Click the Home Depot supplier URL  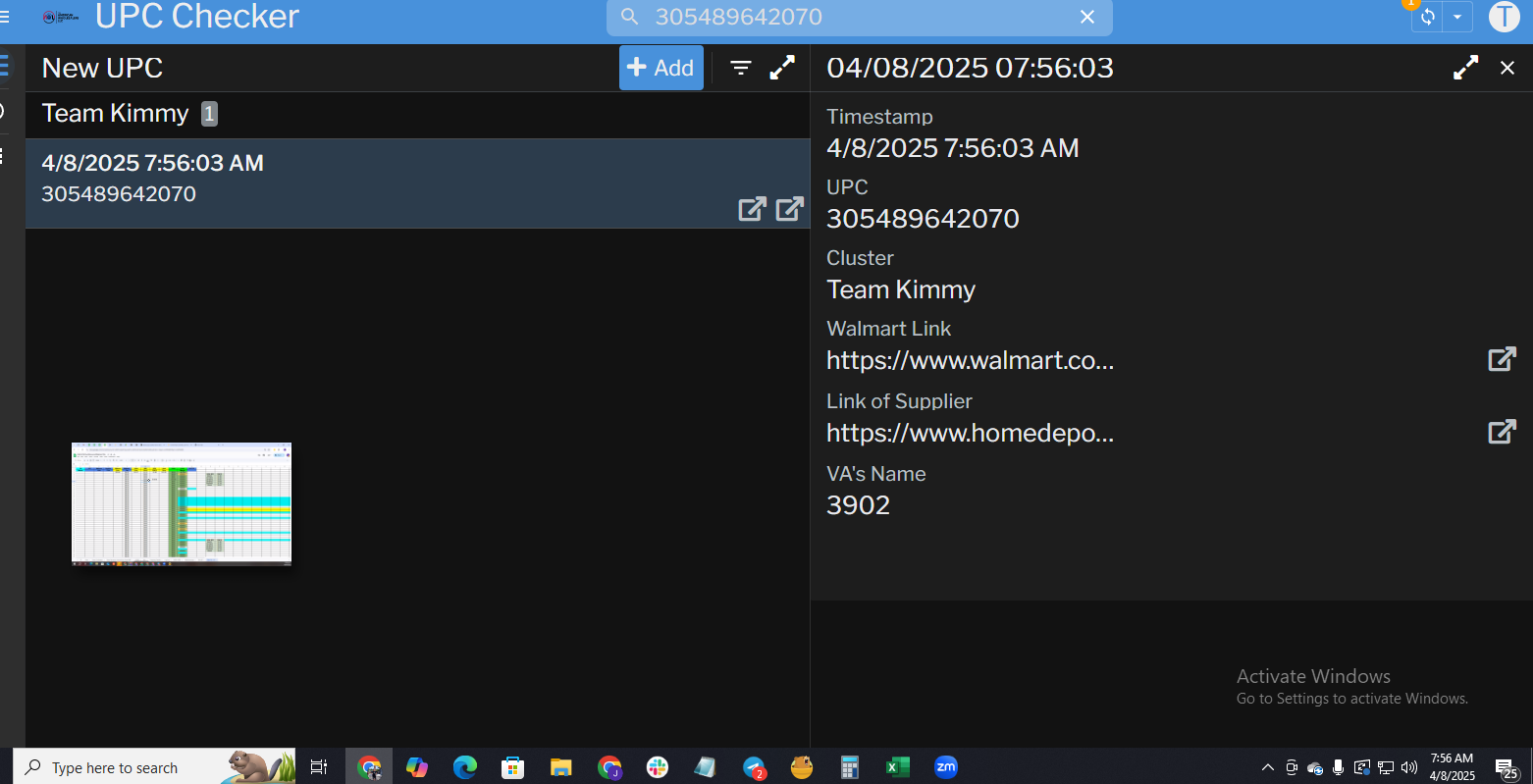[x=970, y=433]
